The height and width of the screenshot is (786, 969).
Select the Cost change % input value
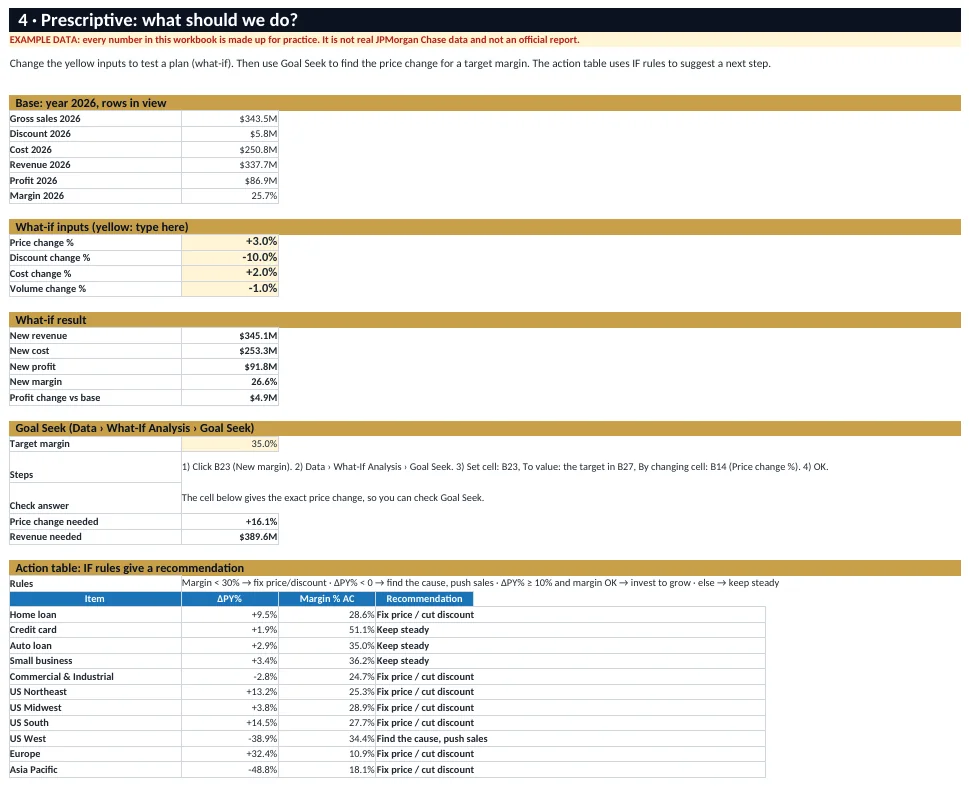tap(230, 273)
